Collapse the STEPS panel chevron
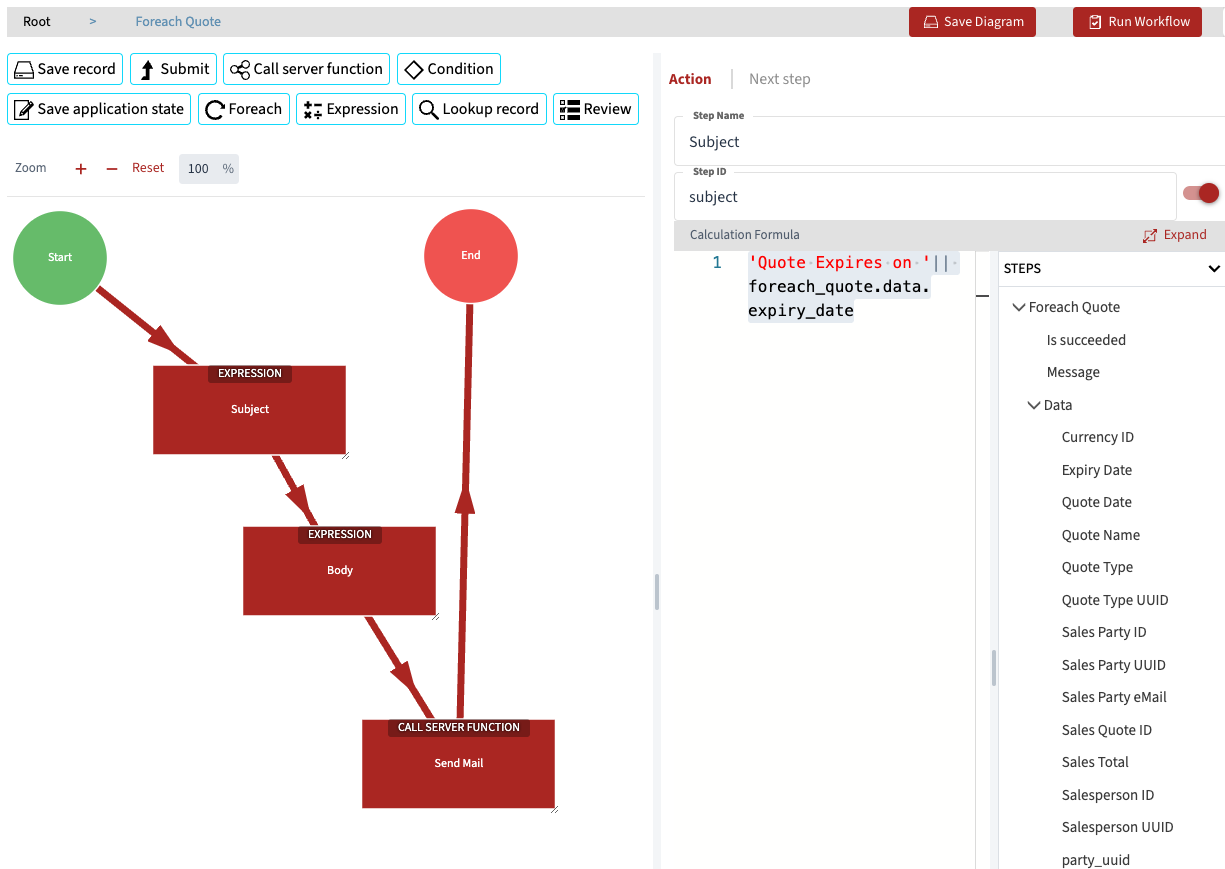Viewport: 1225px width, 869px height. tap(1214, 269)
